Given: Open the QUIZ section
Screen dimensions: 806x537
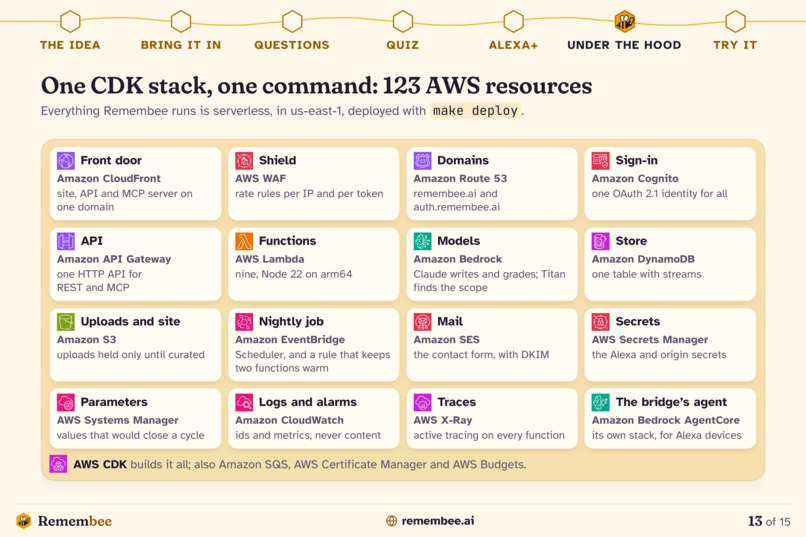Looking at the screenshot, I should [x=403, y=45].
